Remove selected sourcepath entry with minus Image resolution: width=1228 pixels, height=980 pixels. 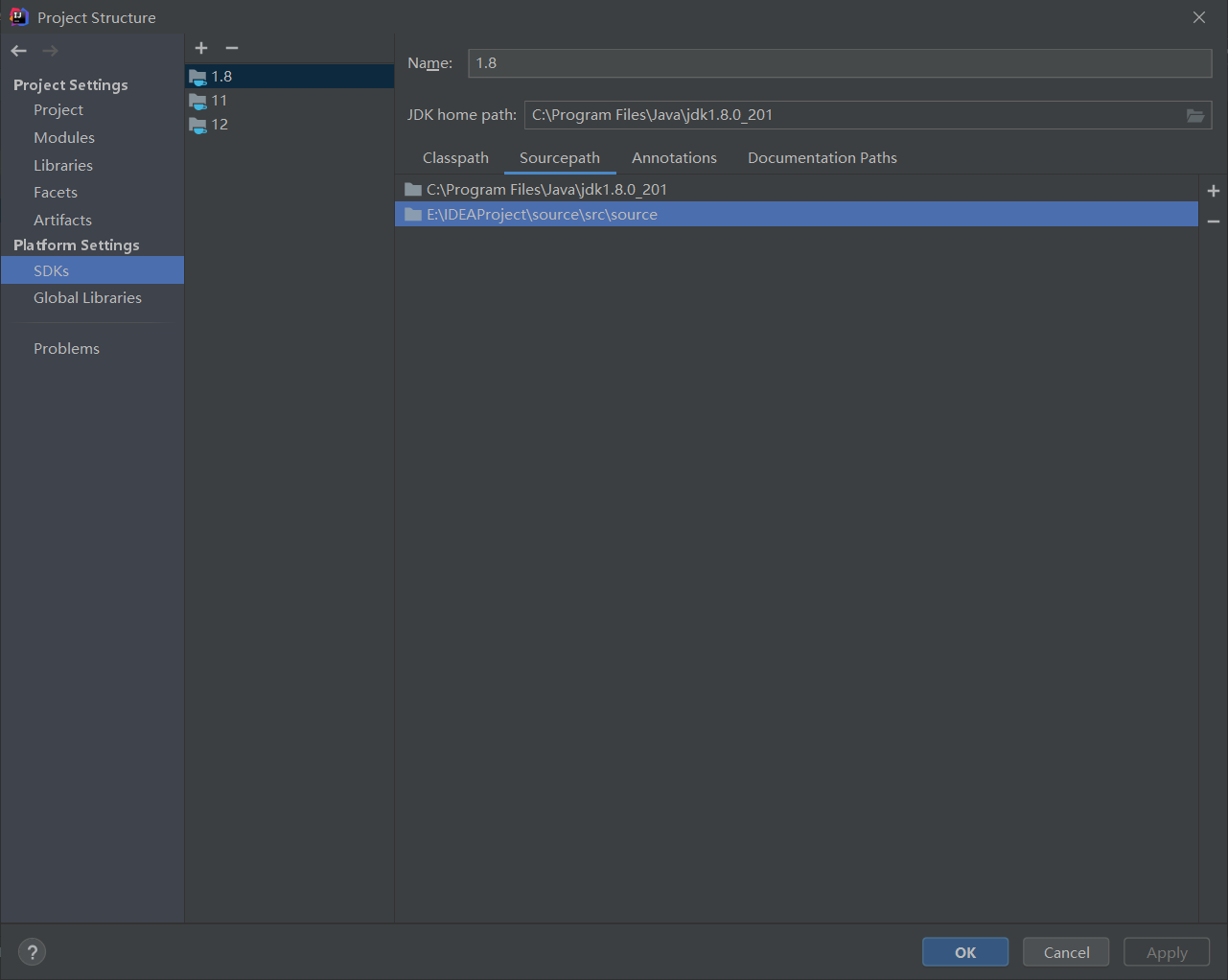click(1214, 222)
